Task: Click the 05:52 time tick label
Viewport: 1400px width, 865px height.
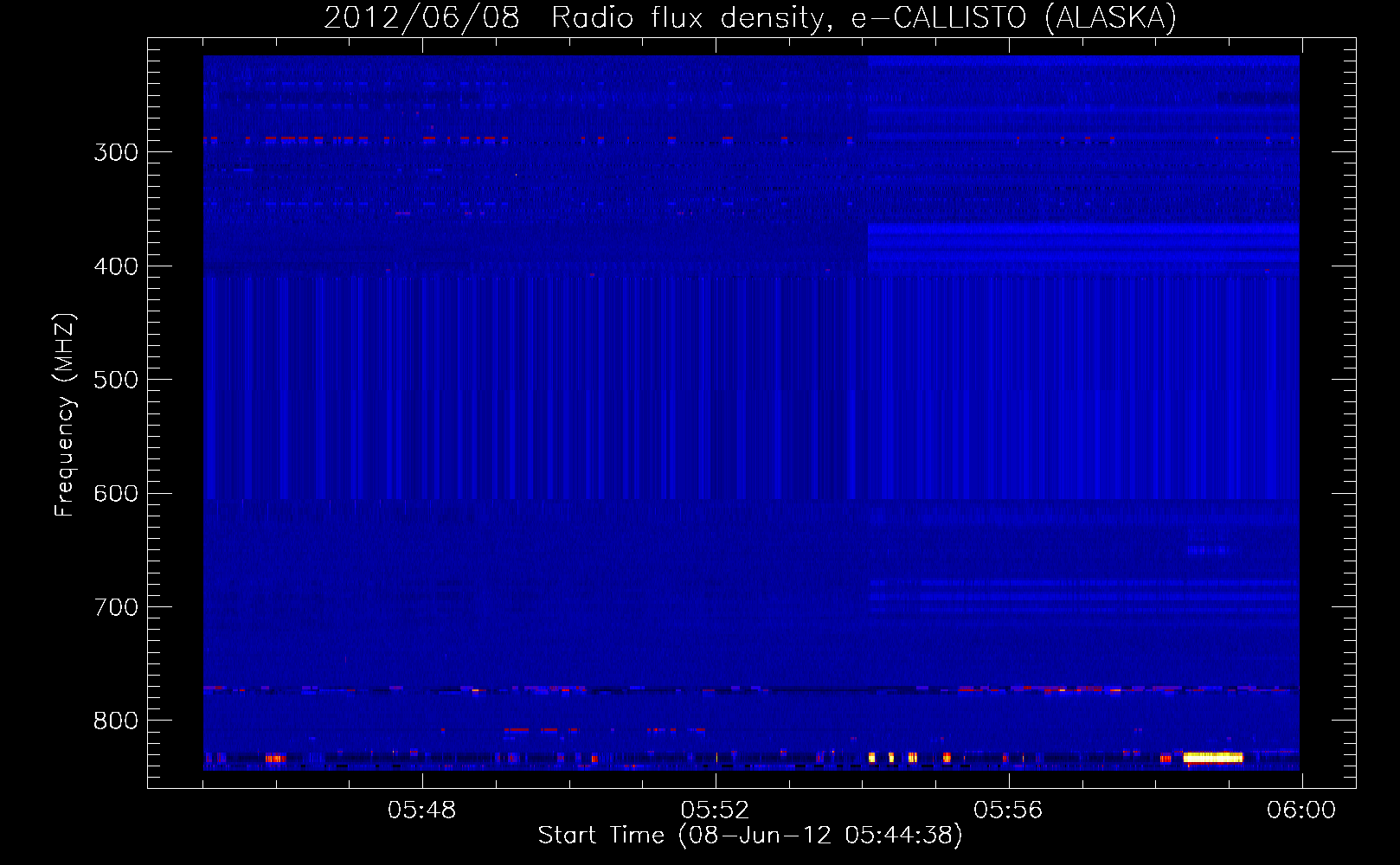Action: coord(716,811)
